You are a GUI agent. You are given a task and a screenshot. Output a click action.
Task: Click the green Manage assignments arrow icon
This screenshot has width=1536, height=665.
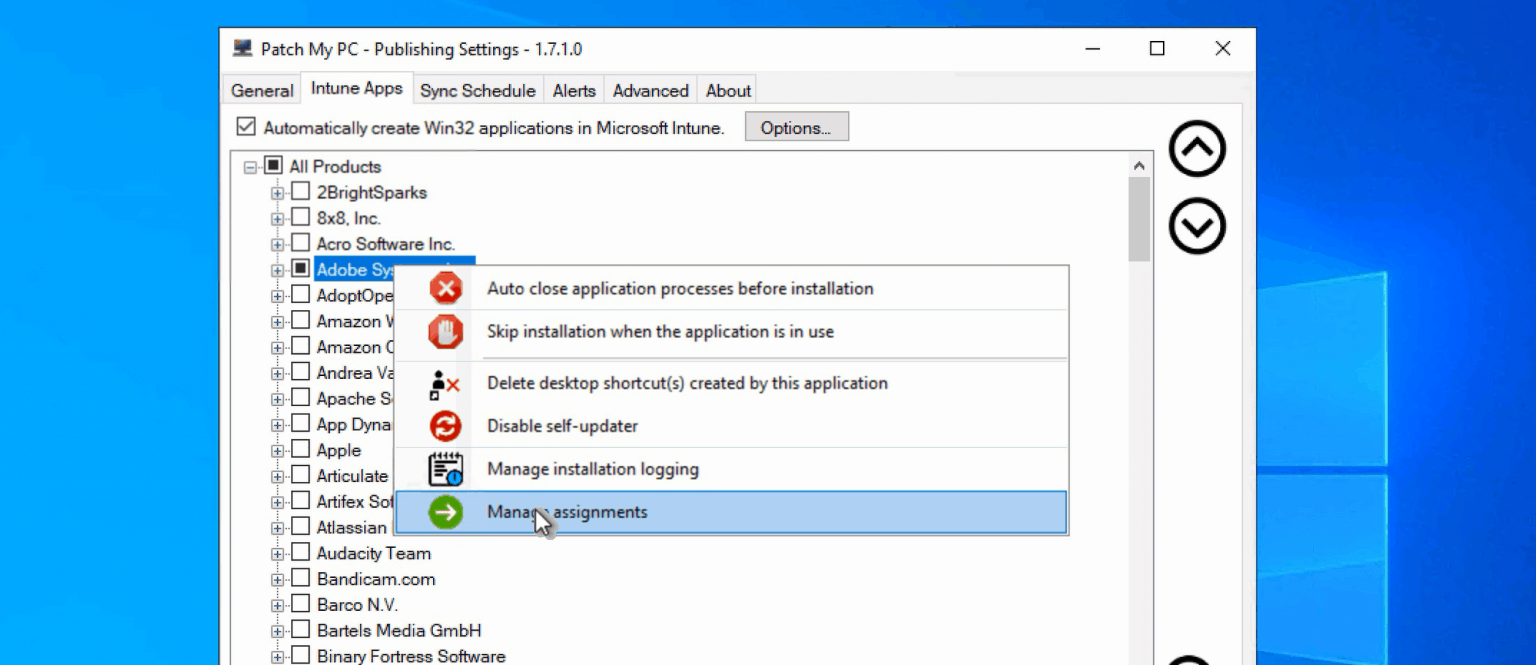pyautogui.click(x=446, y=511)
